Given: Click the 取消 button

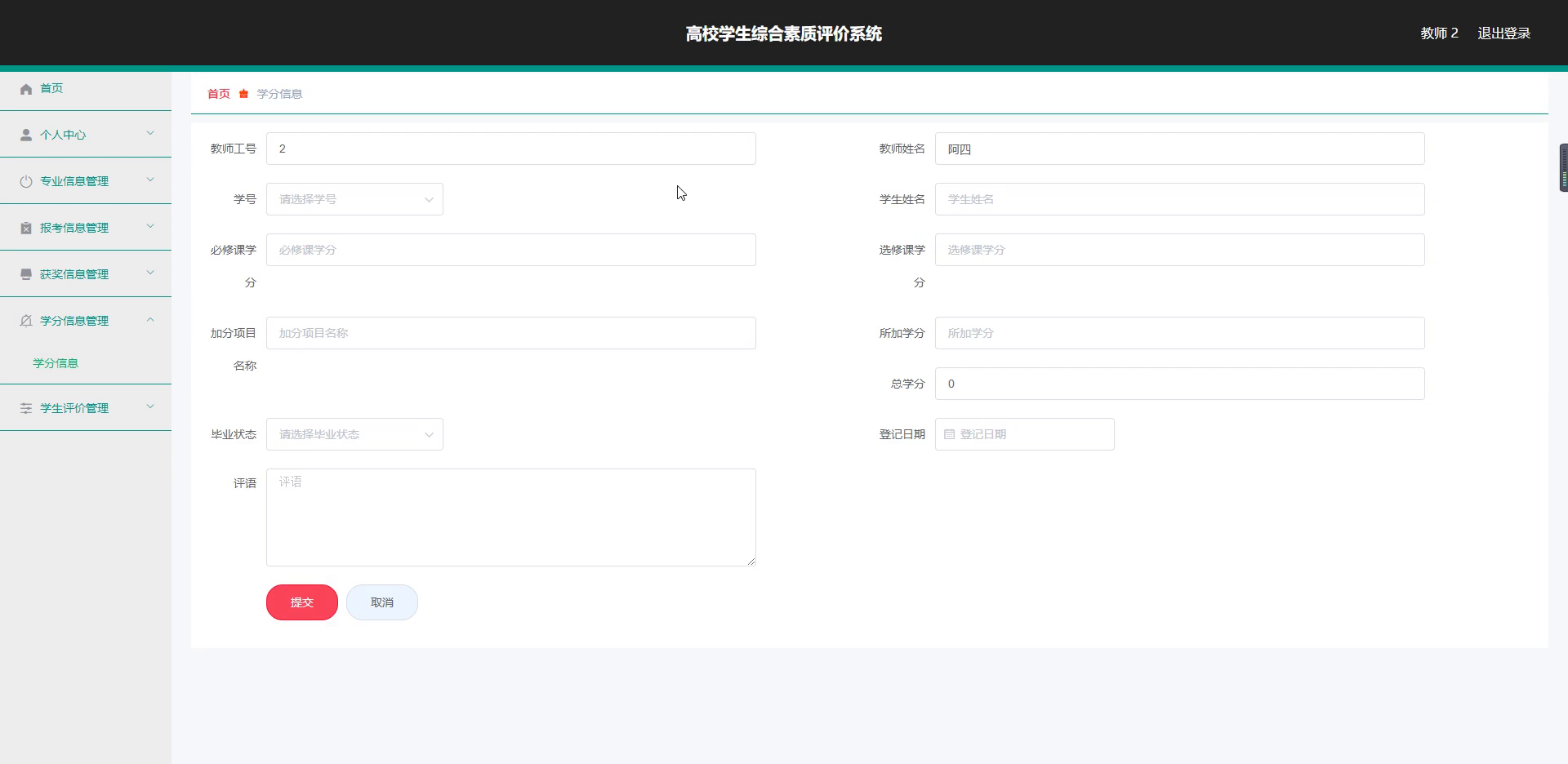Looking at the screenshot, I should tap(382, 602).
